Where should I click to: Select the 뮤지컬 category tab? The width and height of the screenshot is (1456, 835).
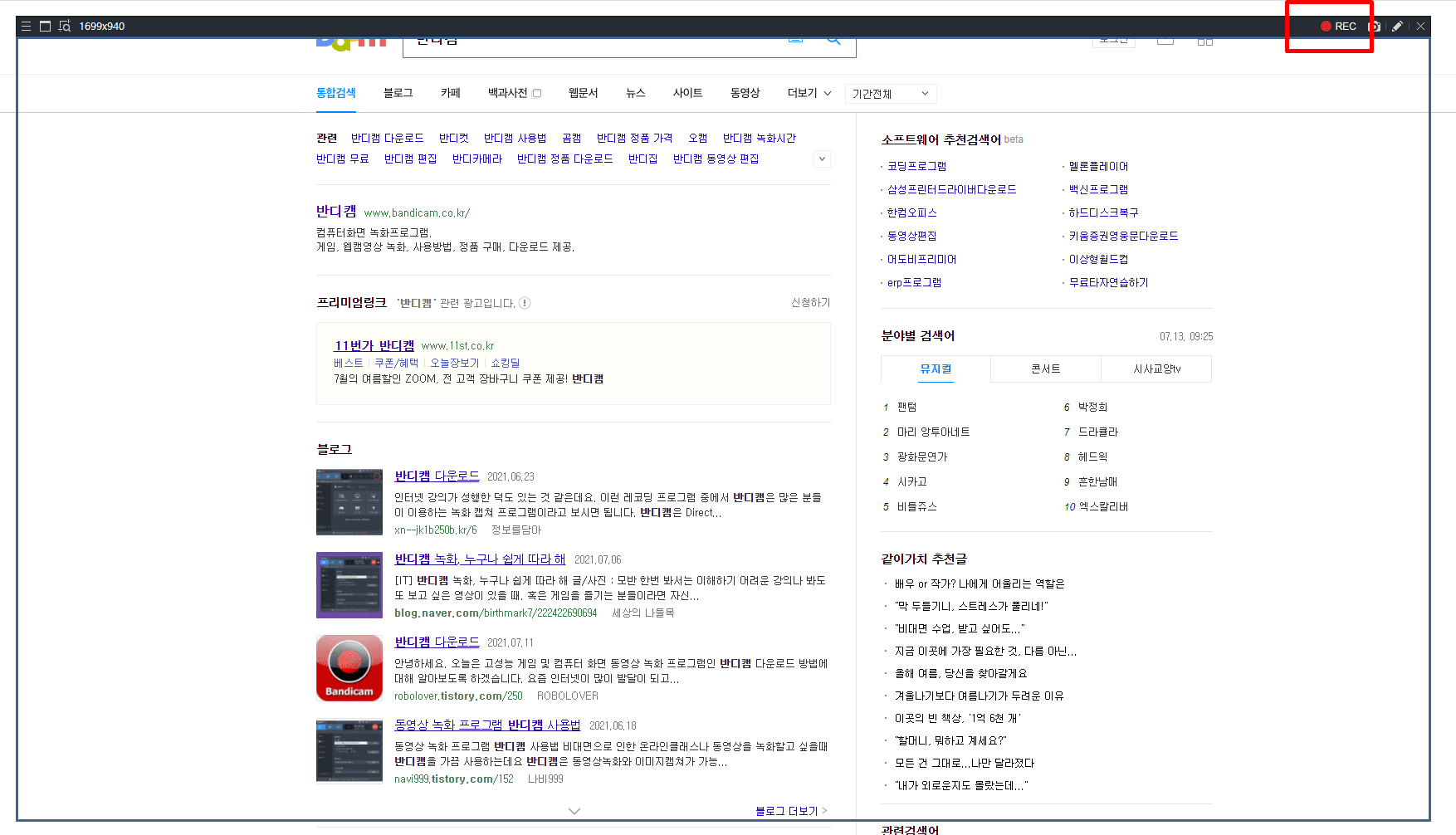[936, 369]
